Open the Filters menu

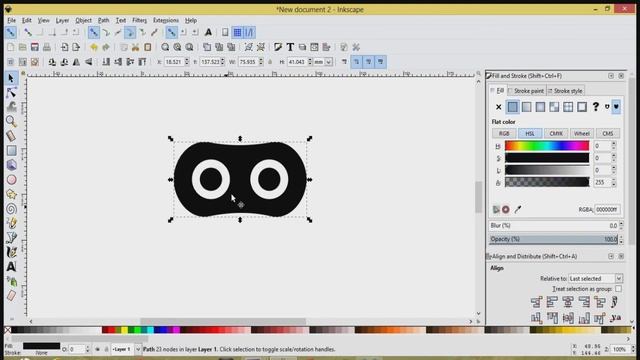[139, 20]
